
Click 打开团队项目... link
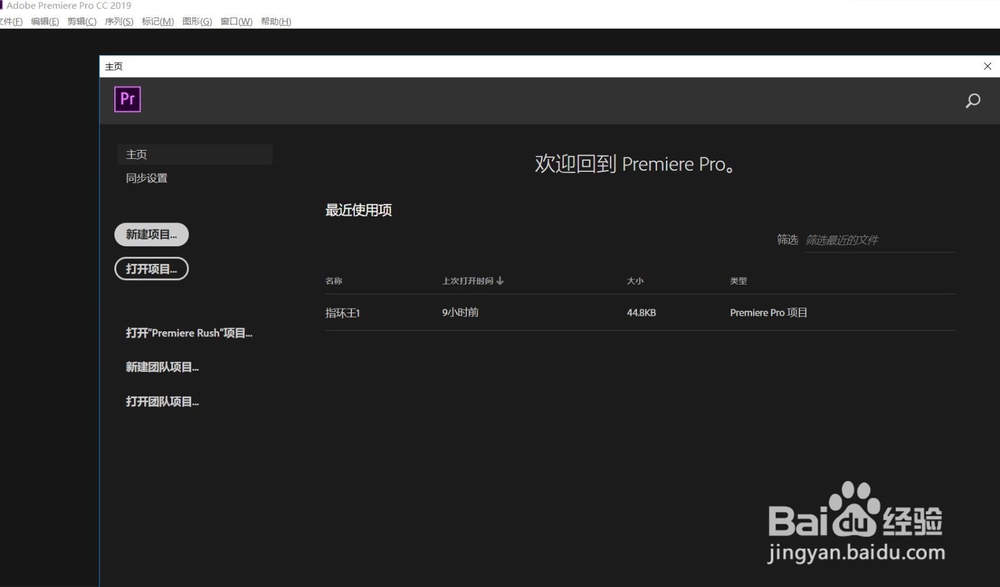tap(162, 402)
